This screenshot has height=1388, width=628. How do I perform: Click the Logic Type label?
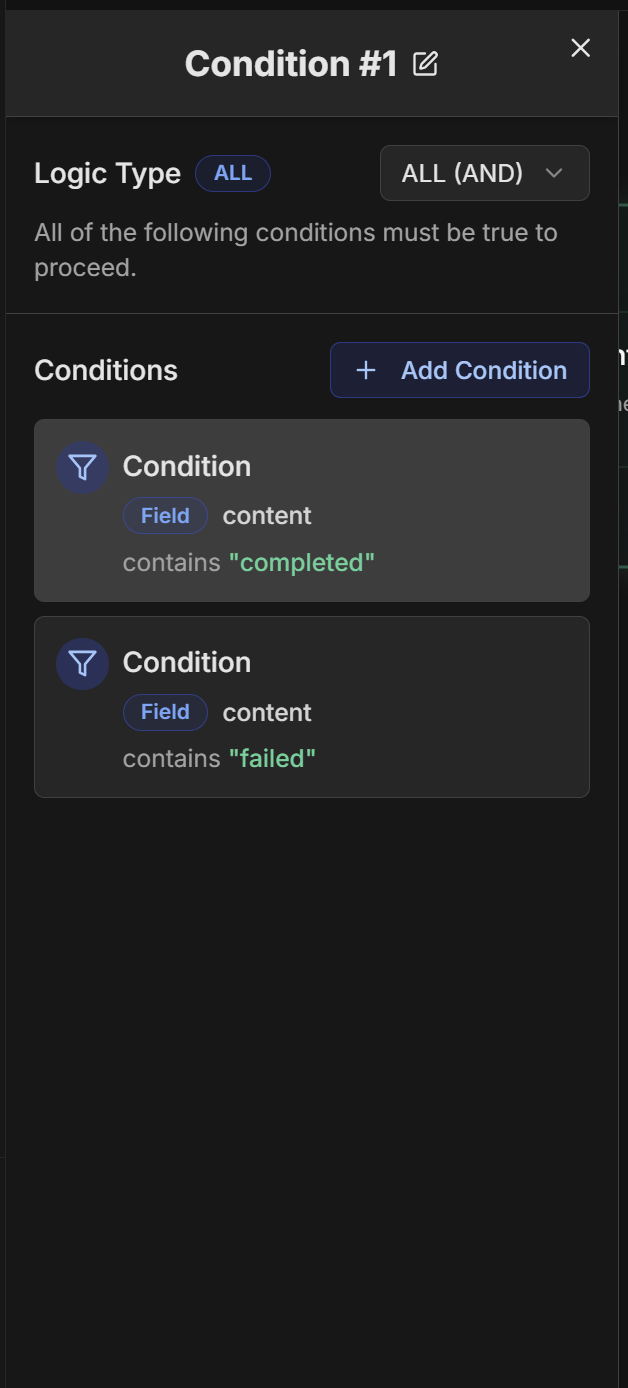click(x=107, y=173)
